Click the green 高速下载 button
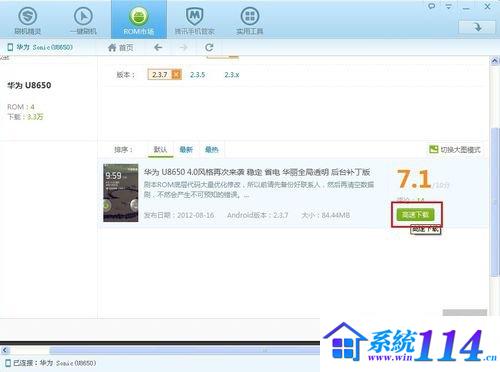This screenshot has height=372, width=500. click(x=416, y=215)
